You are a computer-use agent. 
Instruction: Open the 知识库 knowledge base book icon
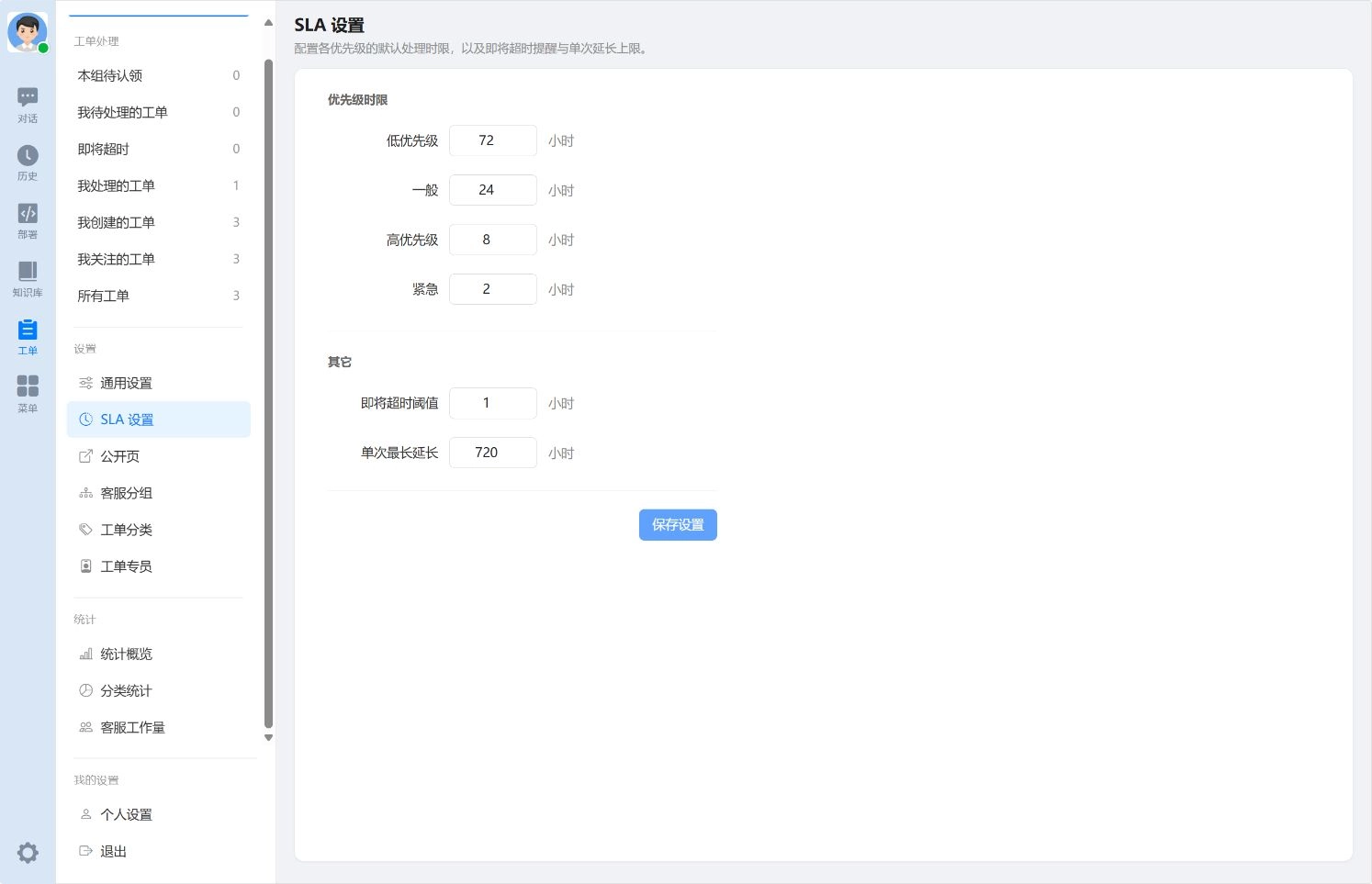[28, 279]
